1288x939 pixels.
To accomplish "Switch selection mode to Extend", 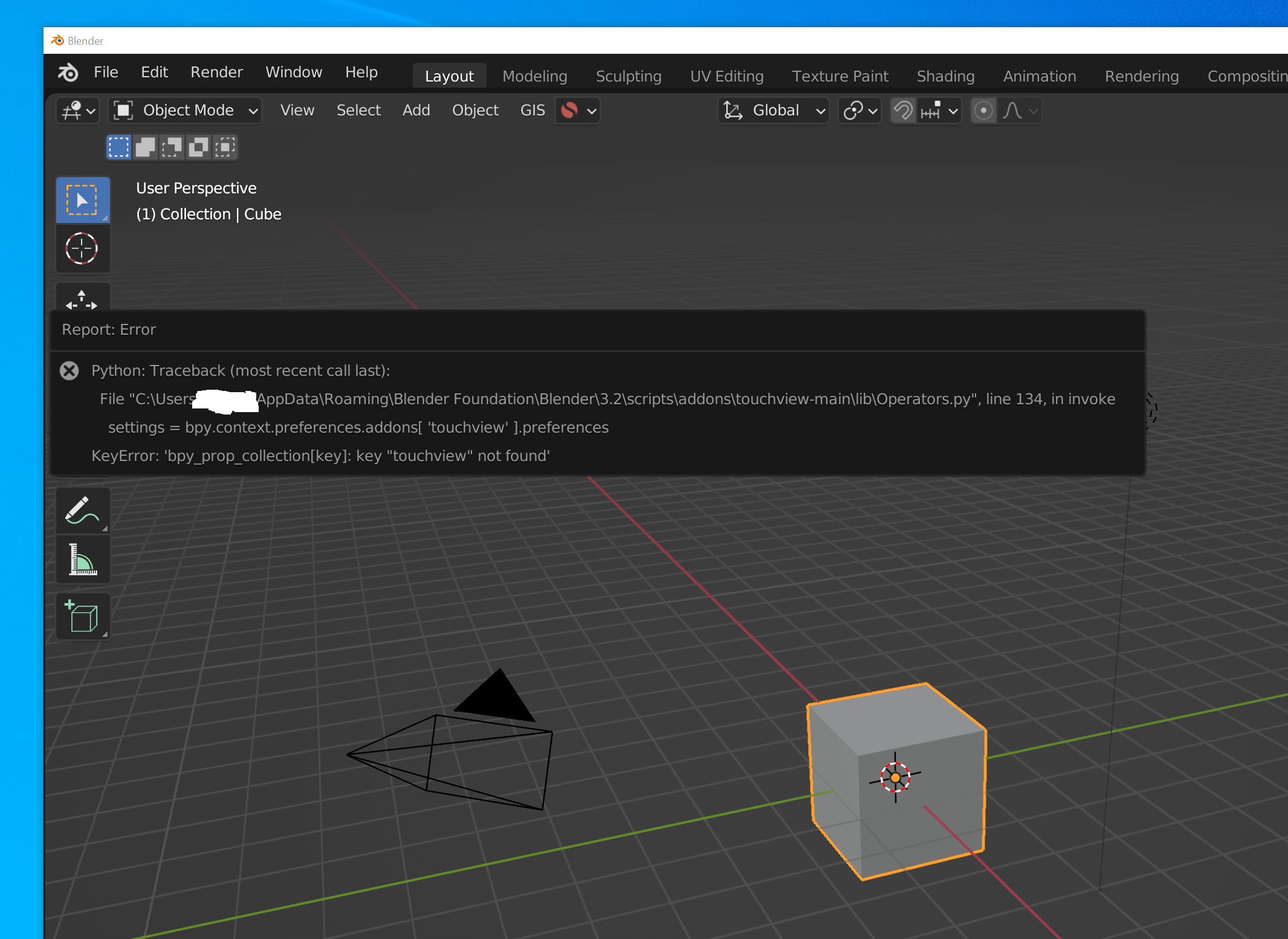I will (x=145, y=147).
